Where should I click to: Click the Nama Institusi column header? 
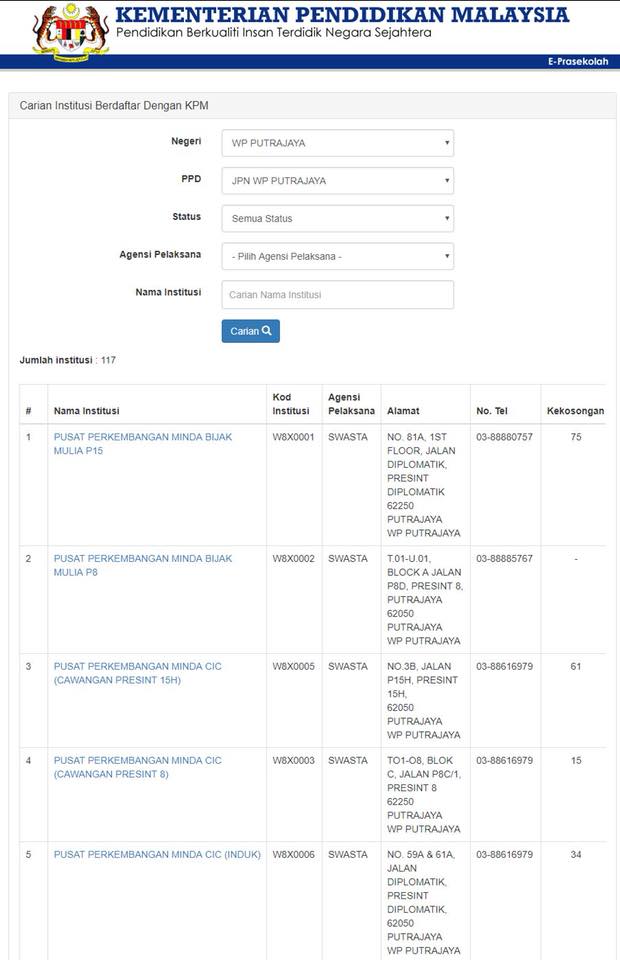coord(86,411)
